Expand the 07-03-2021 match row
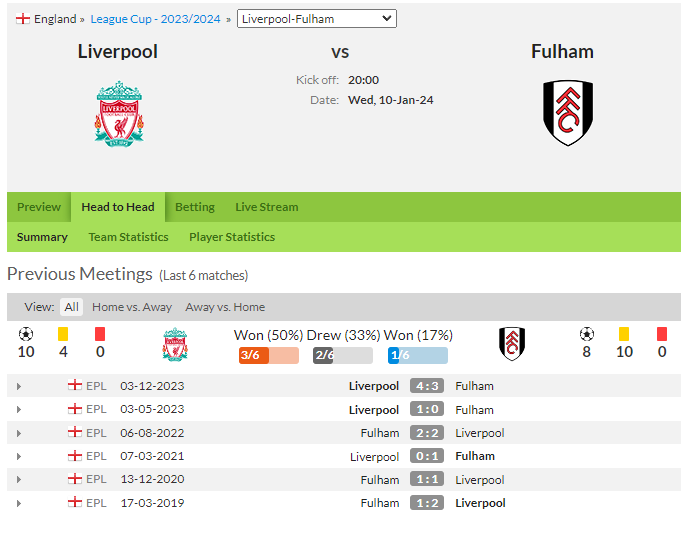 [19, 456]
